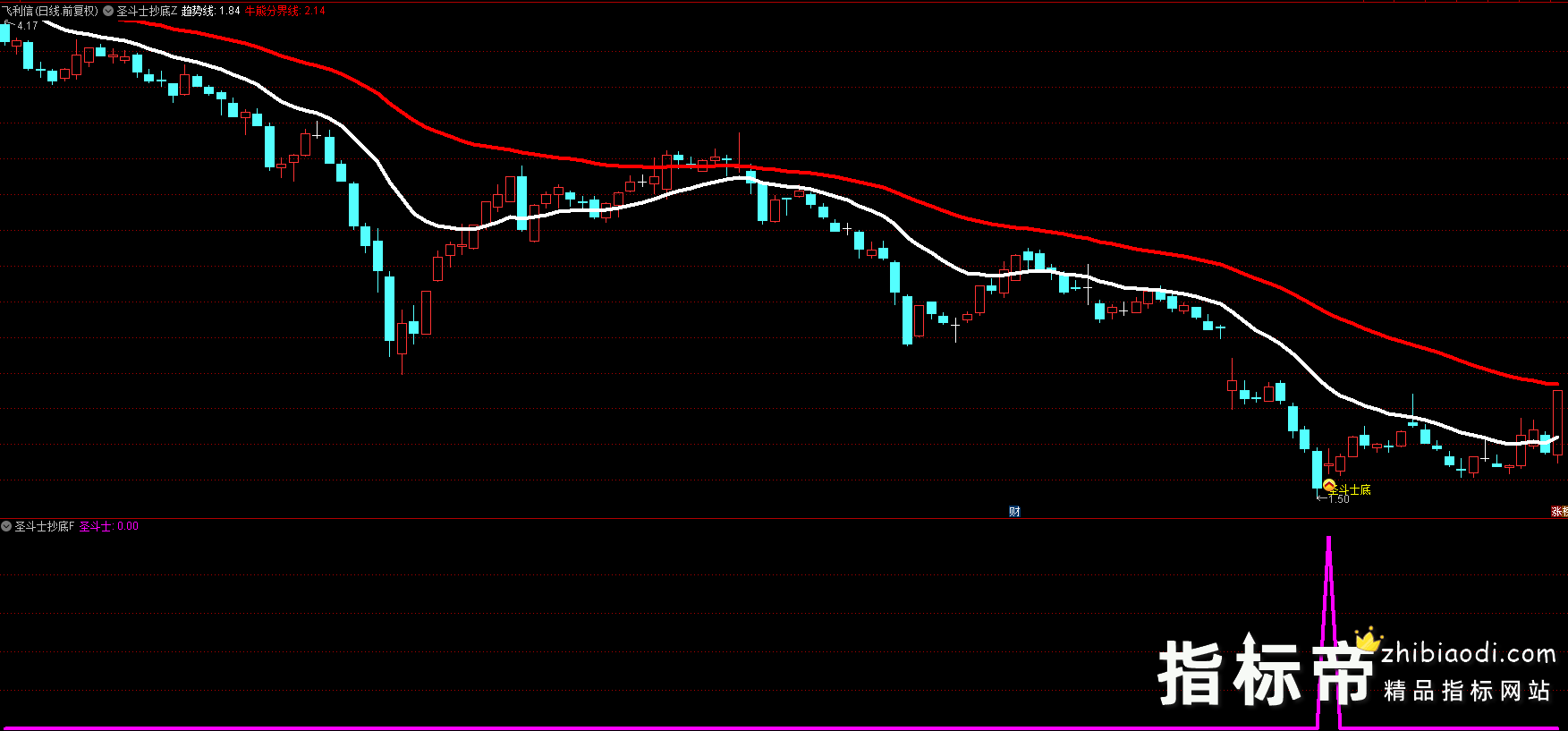This screenshot has height=731, width=1568.
Task: Click the 趋势线 legend label
Action: click(198, 12)
